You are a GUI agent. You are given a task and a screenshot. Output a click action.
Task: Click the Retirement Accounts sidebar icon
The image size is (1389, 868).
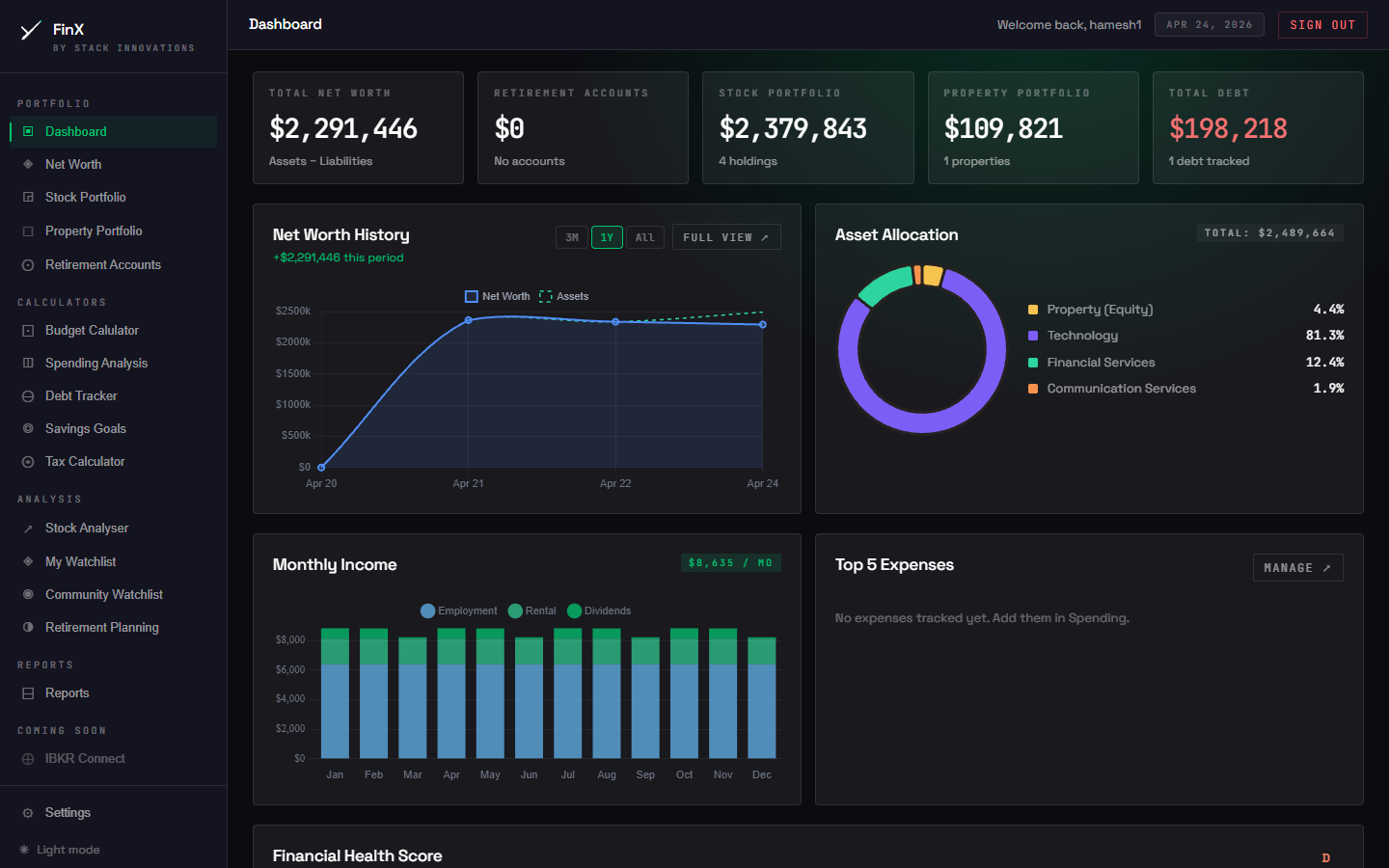pos(28,264)
